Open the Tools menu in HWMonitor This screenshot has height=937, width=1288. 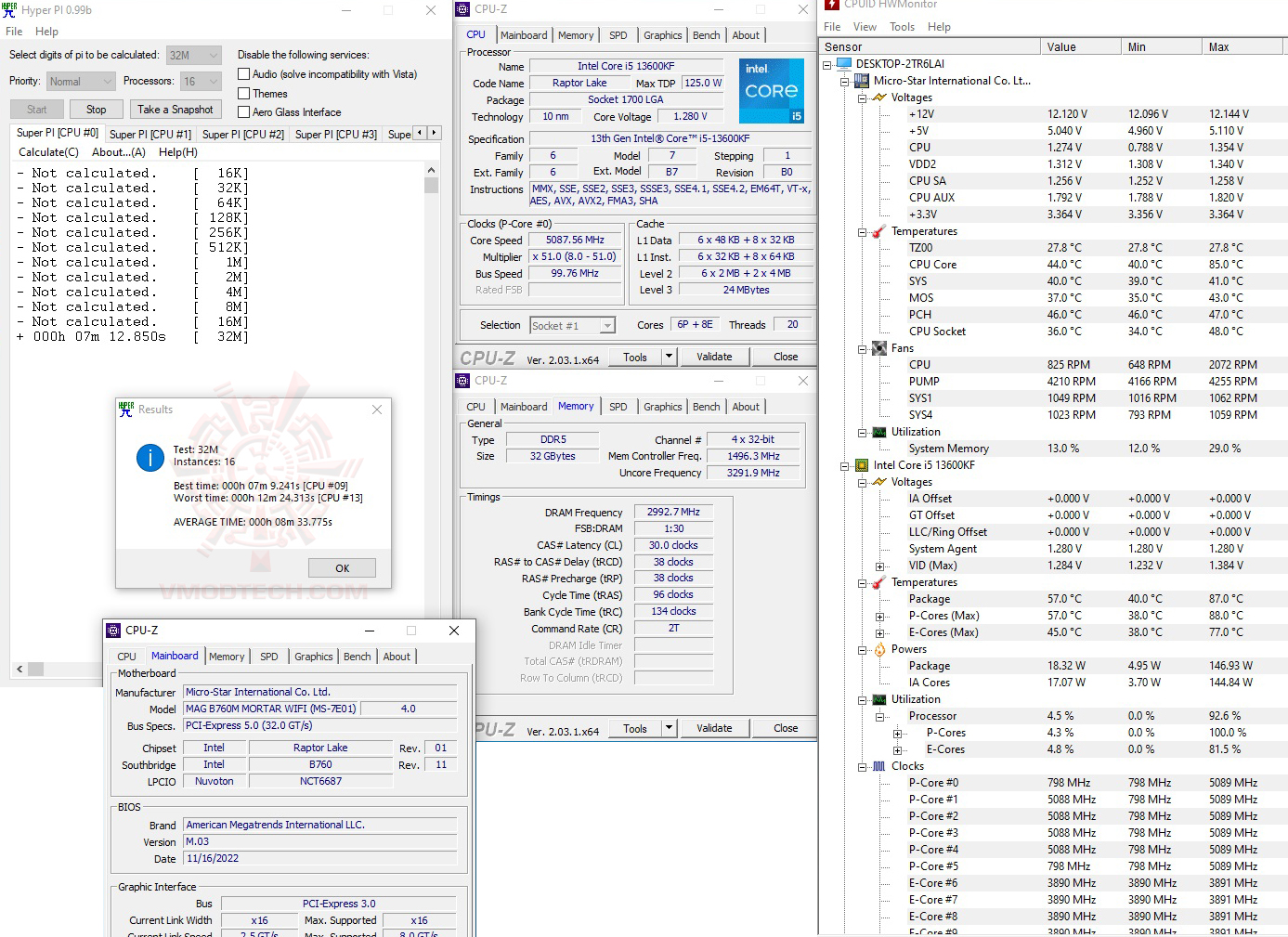pyautogui.click(x=902, y=27)
